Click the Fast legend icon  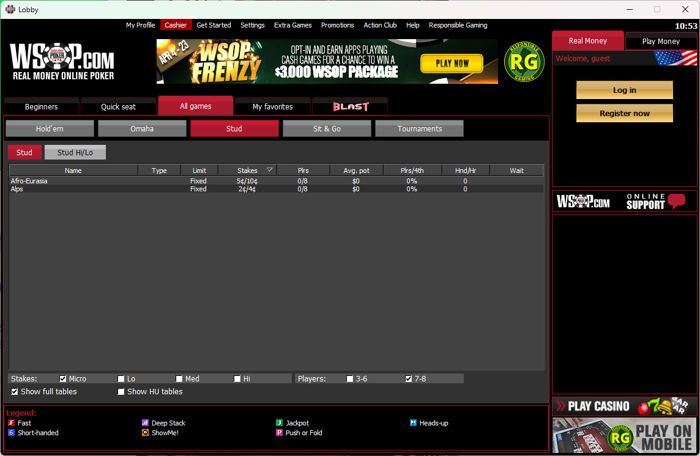pos(11,423)
